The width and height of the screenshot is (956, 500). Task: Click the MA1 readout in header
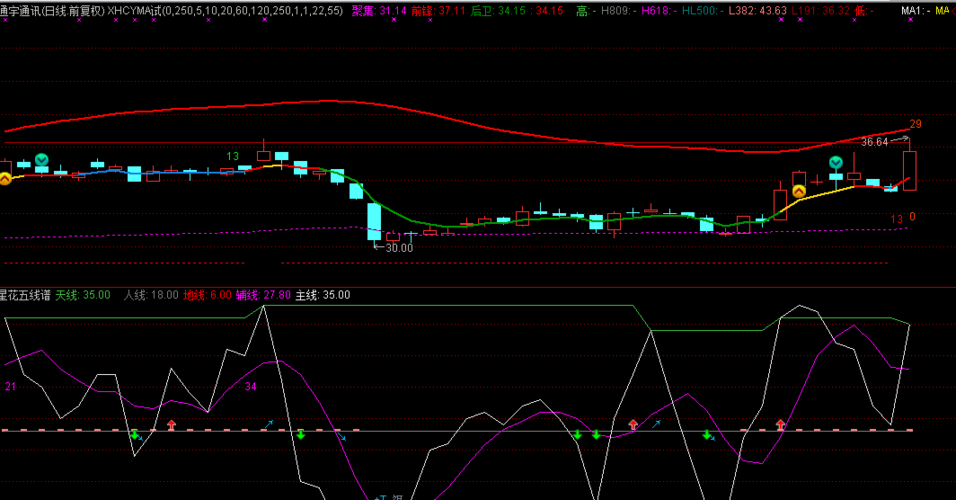click(x=916, y=10)
